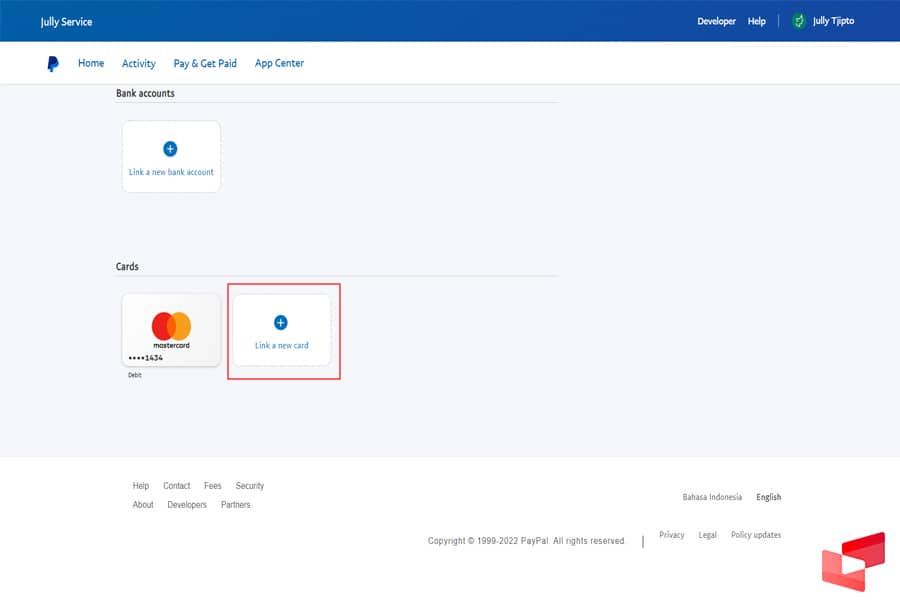
Task: Switch to the Activity tab
Action: pos(139,64)
